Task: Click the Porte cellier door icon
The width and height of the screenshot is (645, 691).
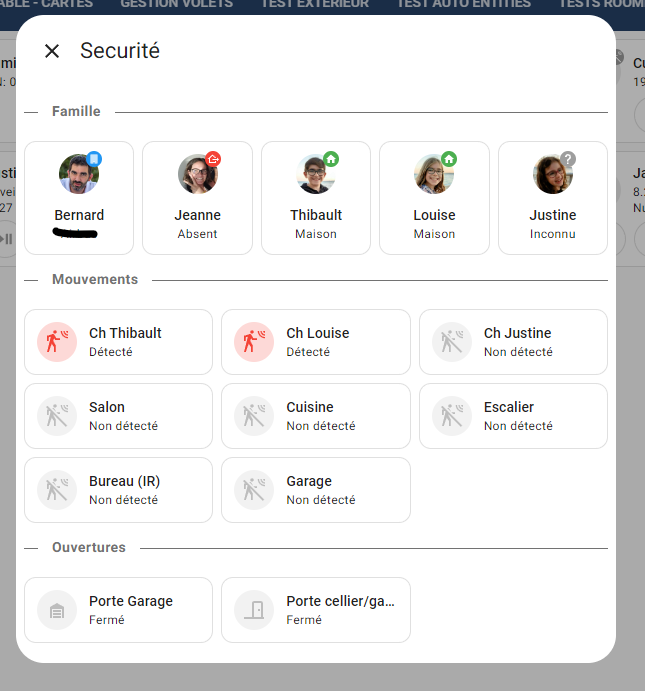Action: pos(254,610)
